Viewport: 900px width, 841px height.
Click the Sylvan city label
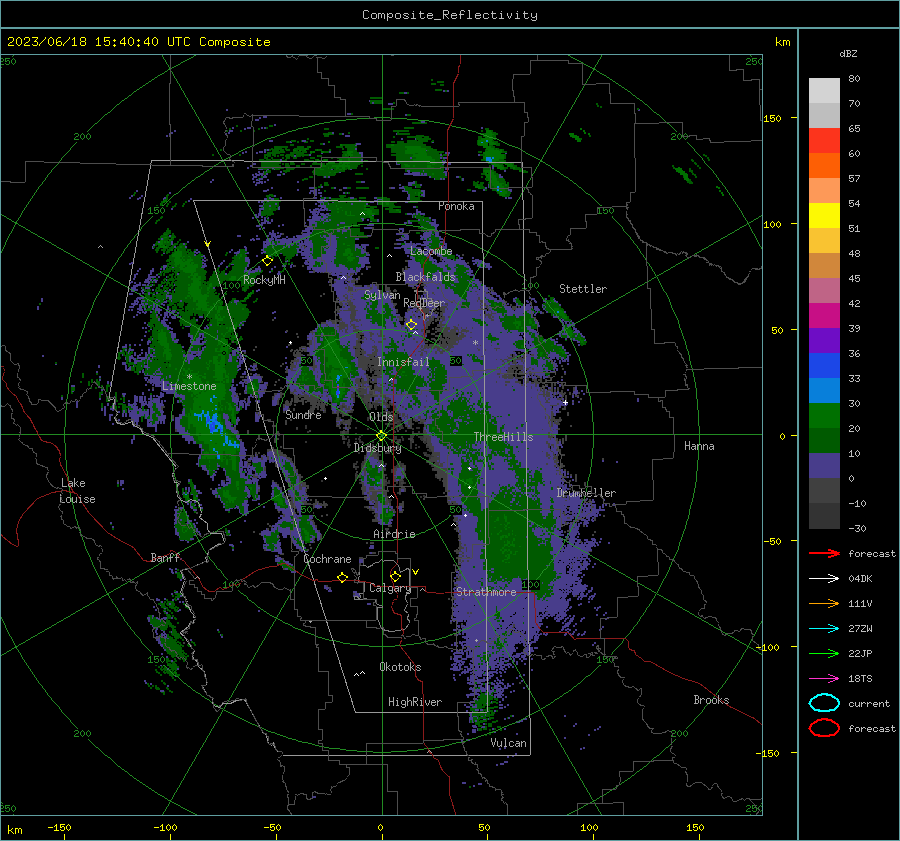click(x=382, y=295)
